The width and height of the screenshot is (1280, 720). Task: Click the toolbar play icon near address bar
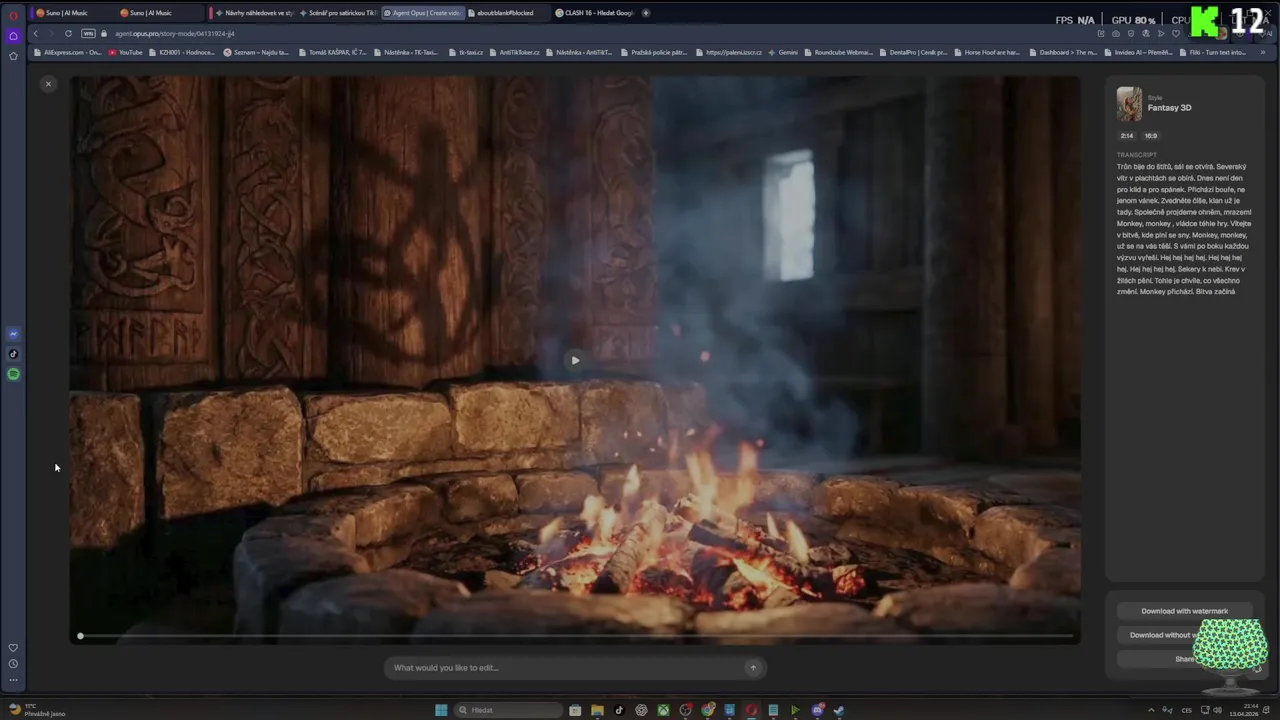pos(1161,33)
